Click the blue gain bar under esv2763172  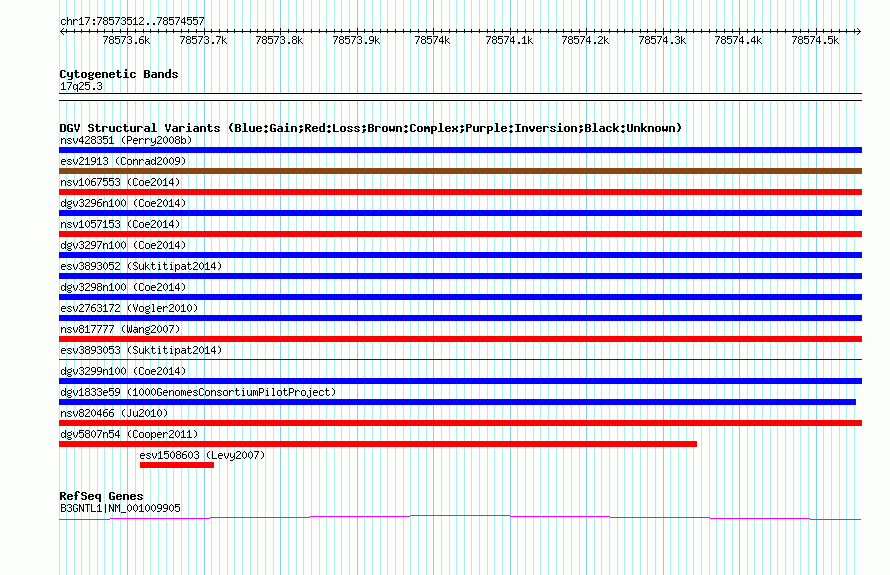[460, 318]
